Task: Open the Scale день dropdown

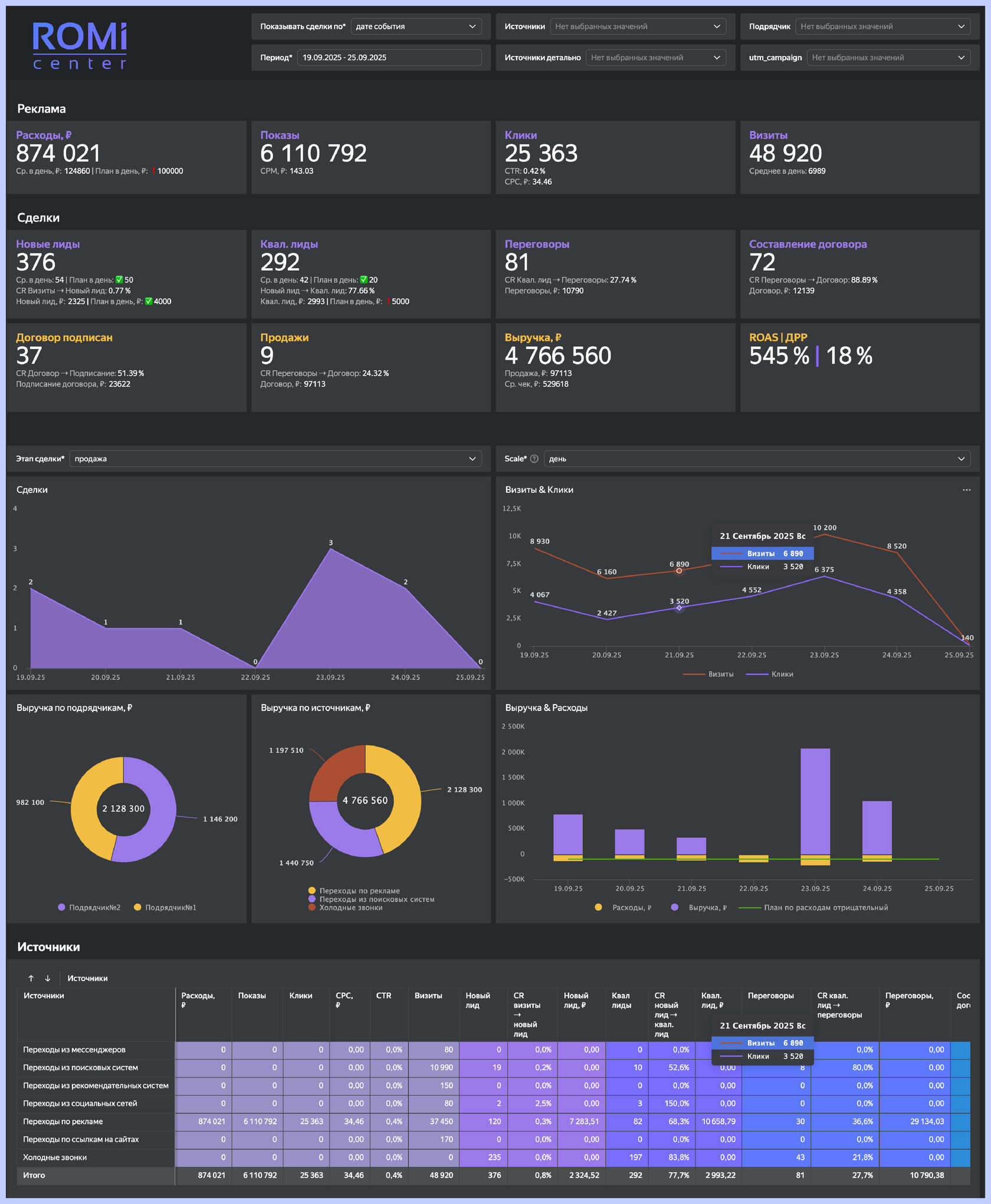Action: pos(757,459)
